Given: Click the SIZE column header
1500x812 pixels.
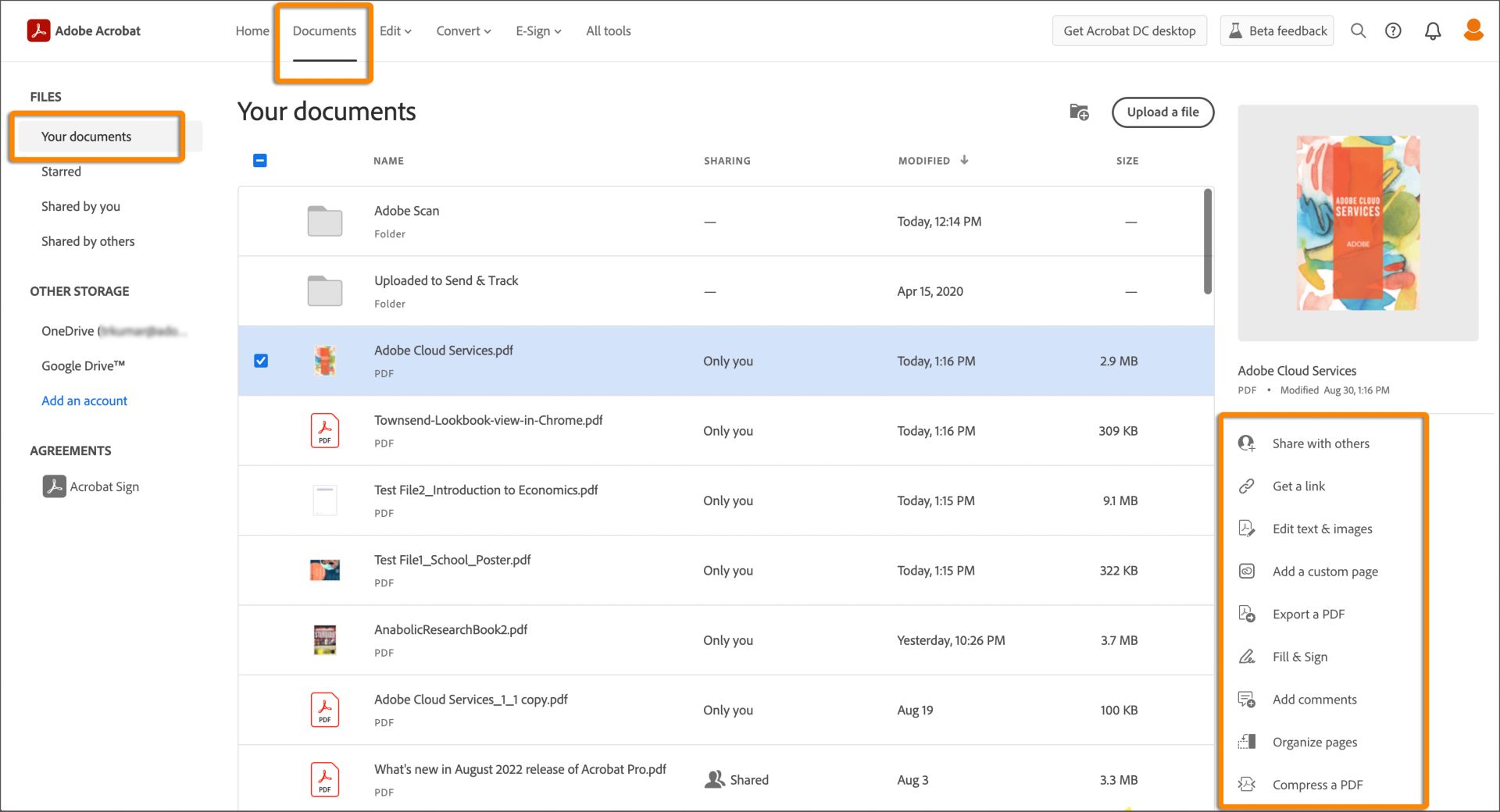Looking at the screenshot, I should [x=1127, y=161].
